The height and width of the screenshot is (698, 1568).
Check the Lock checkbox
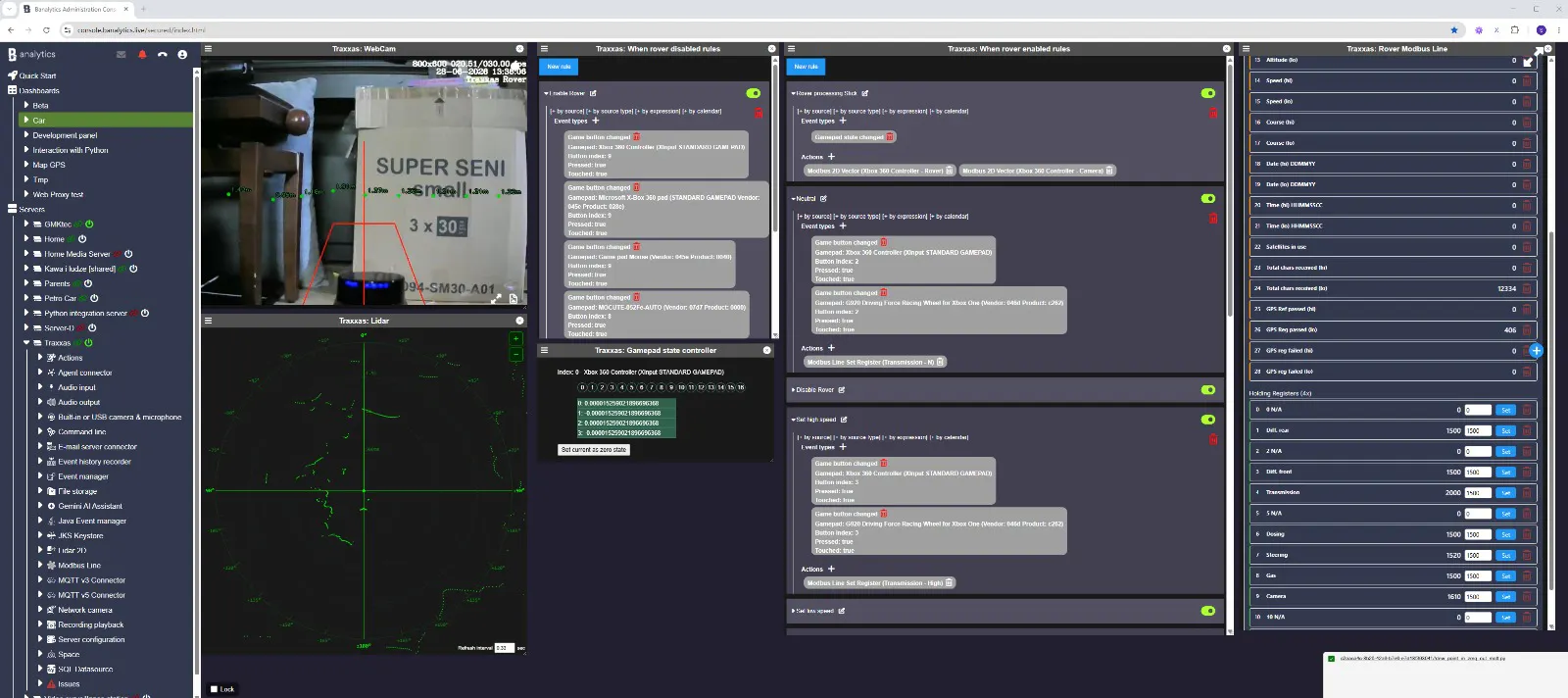coord(215,689)
